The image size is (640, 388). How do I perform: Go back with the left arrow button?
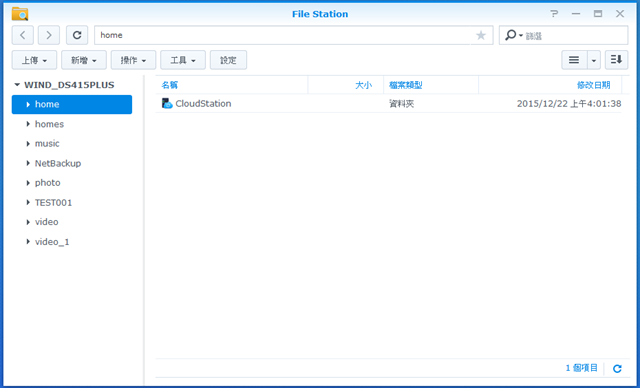point(22,35)
